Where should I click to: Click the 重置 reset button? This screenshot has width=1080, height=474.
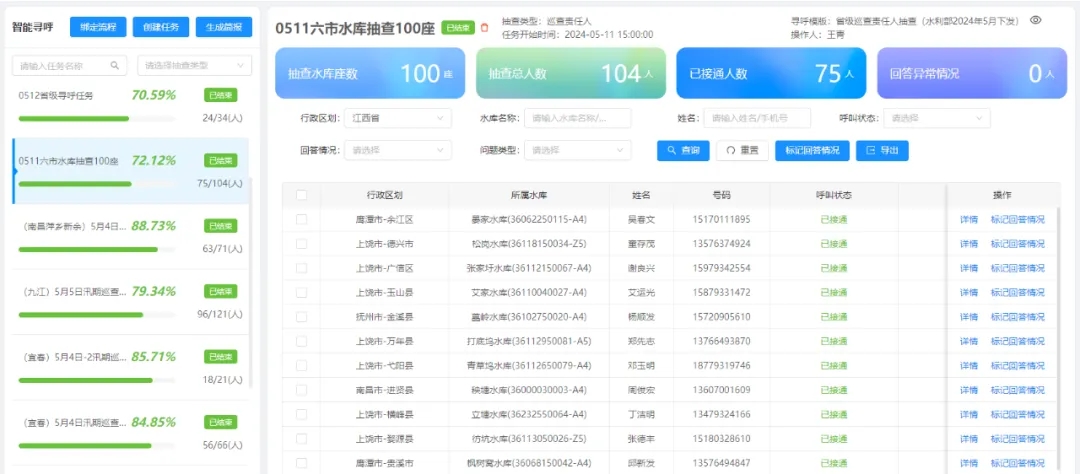point(742,151)
